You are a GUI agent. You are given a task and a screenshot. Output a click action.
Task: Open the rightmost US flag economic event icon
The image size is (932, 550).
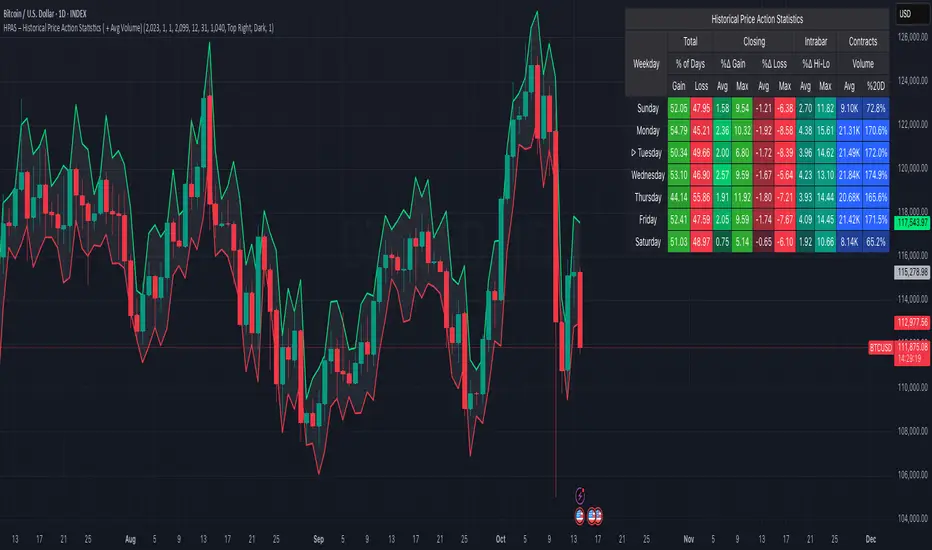point(597,516)
